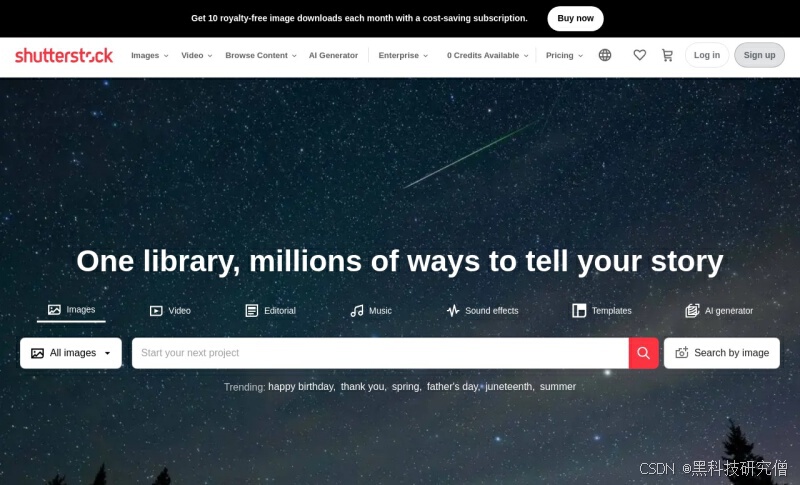Click the red magnifier search button
This screenshot has height=485, width=800.
[643, 353]
